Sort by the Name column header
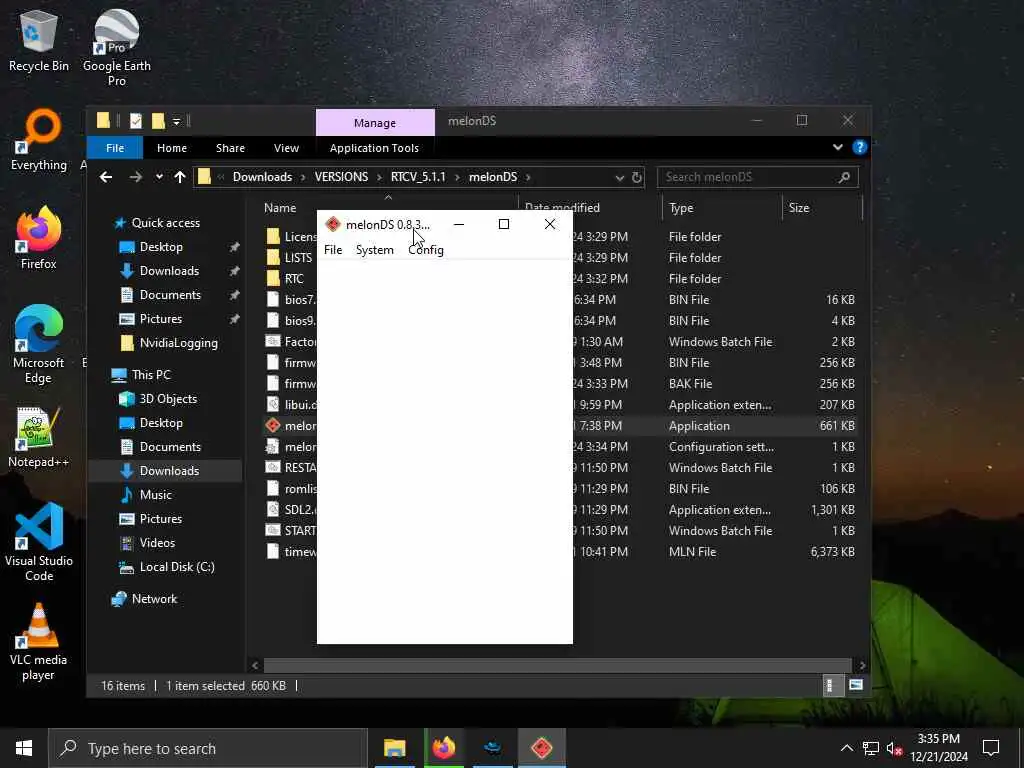 (280, 208)
